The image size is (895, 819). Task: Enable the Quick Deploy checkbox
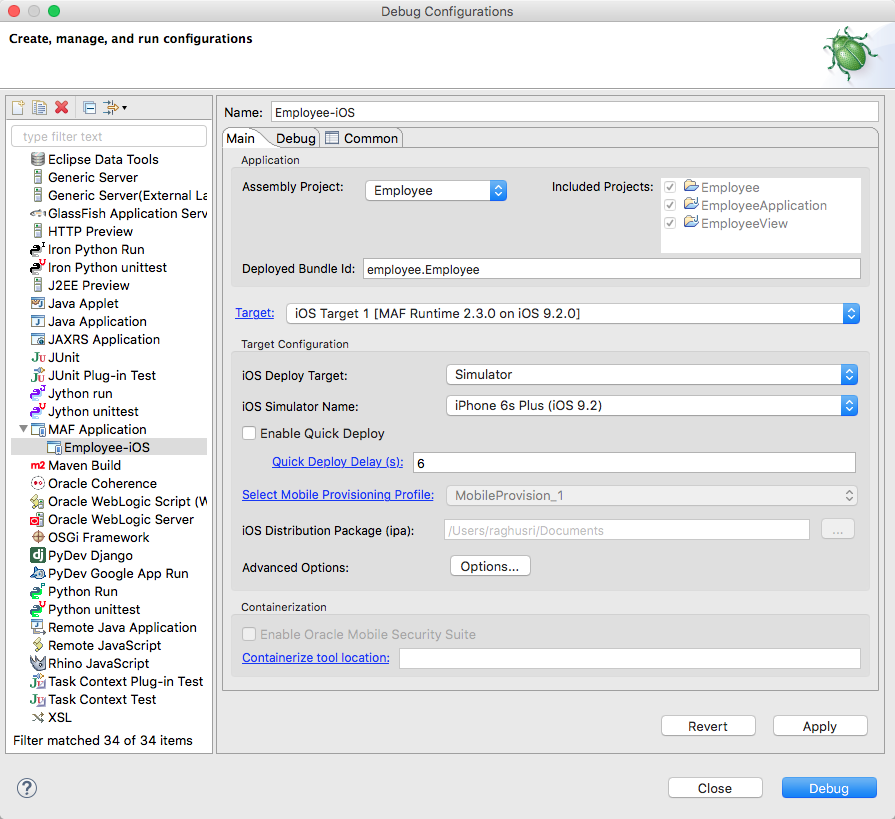click(x=249, y=433)
